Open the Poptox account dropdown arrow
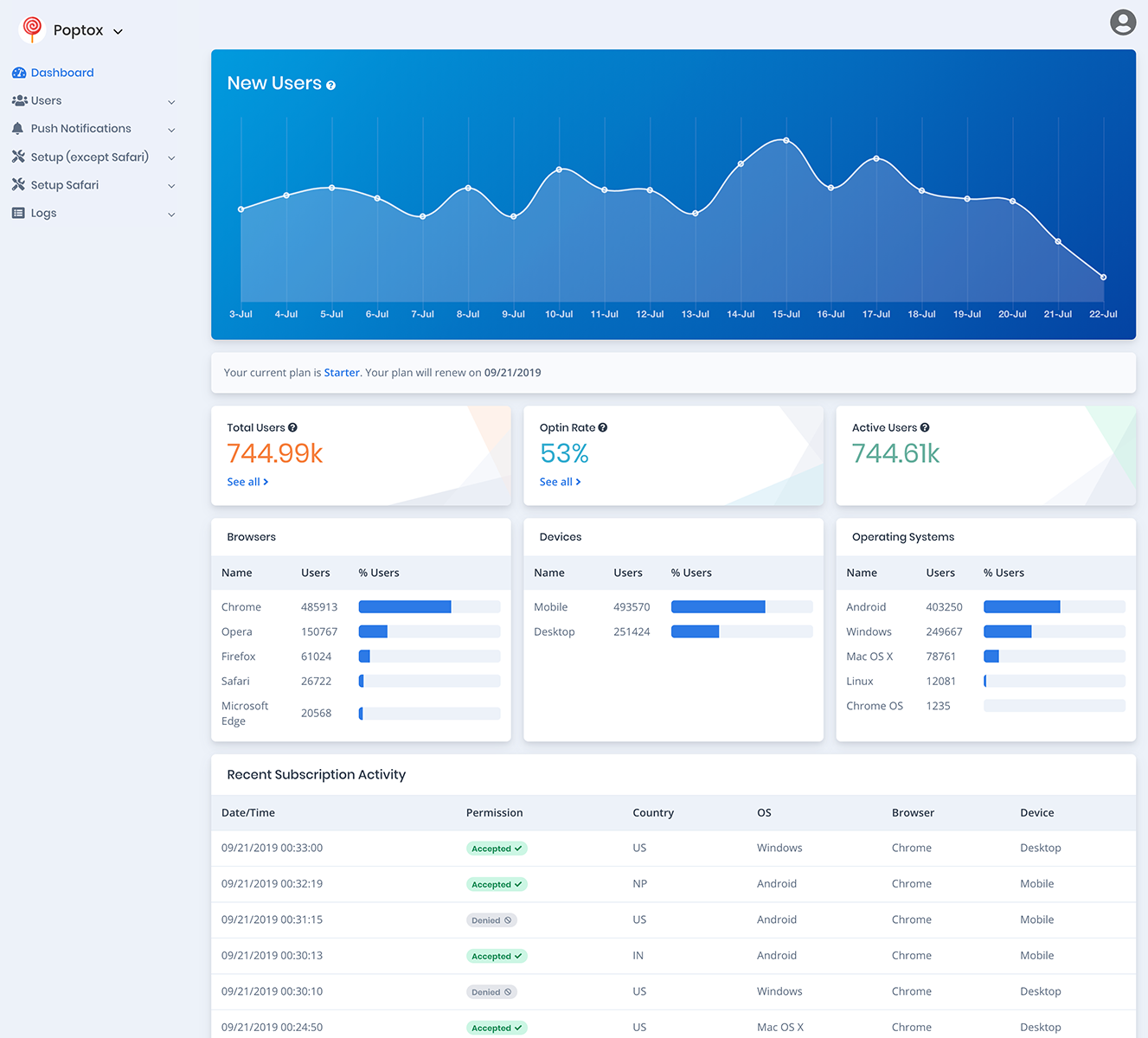 coord(119,31)
